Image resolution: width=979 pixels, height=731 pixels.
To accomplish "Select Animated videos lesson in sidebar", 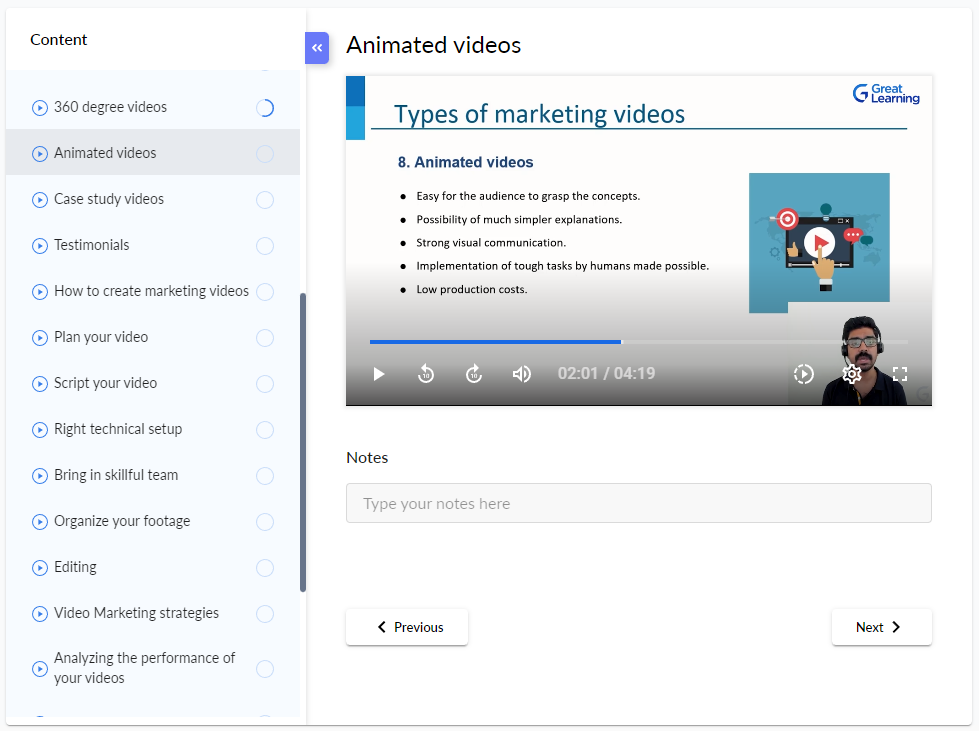I will pyautogui.click(x=153, y=153).
